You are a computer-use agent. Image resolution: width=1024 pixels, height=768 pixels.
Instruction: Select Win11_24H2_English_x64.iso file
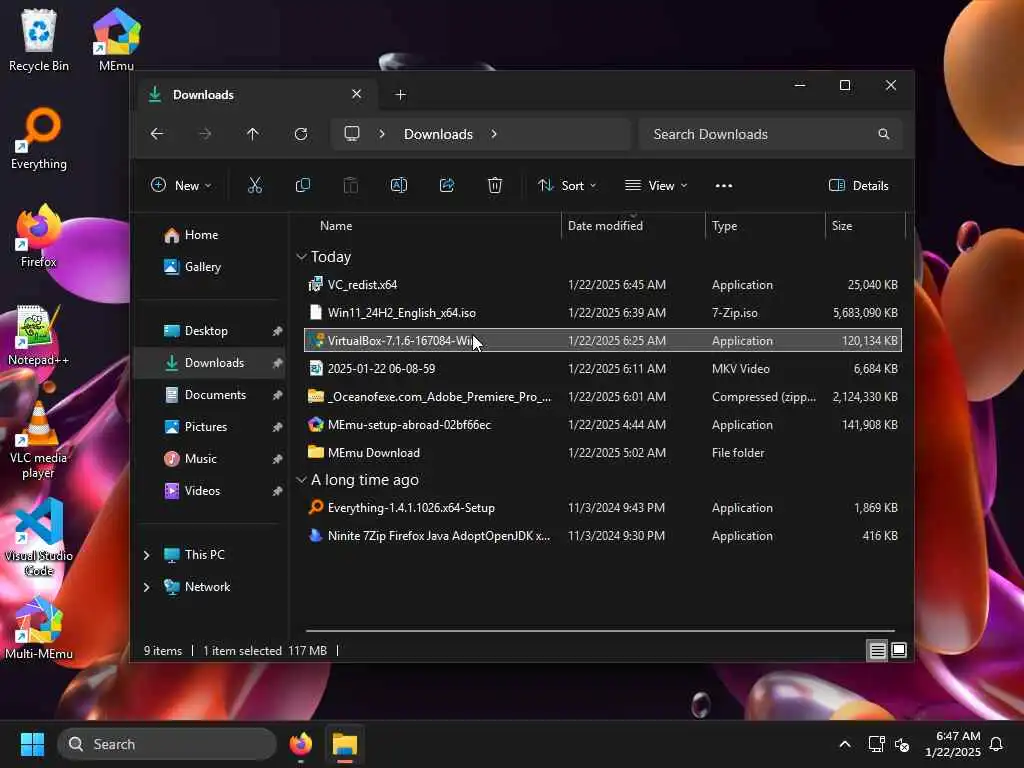[x=602, y=313]
